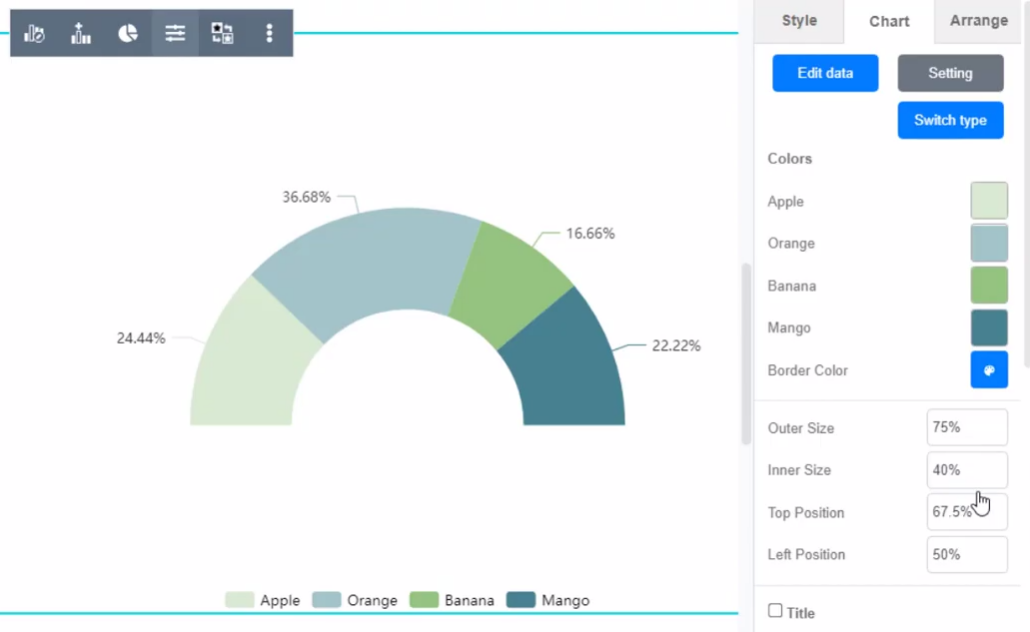1030x632 pixels.
Task: Click the replace chart icon
Action: click(222, 34)
